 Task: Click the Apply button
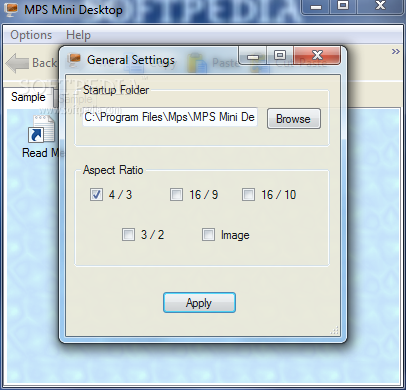199,303
